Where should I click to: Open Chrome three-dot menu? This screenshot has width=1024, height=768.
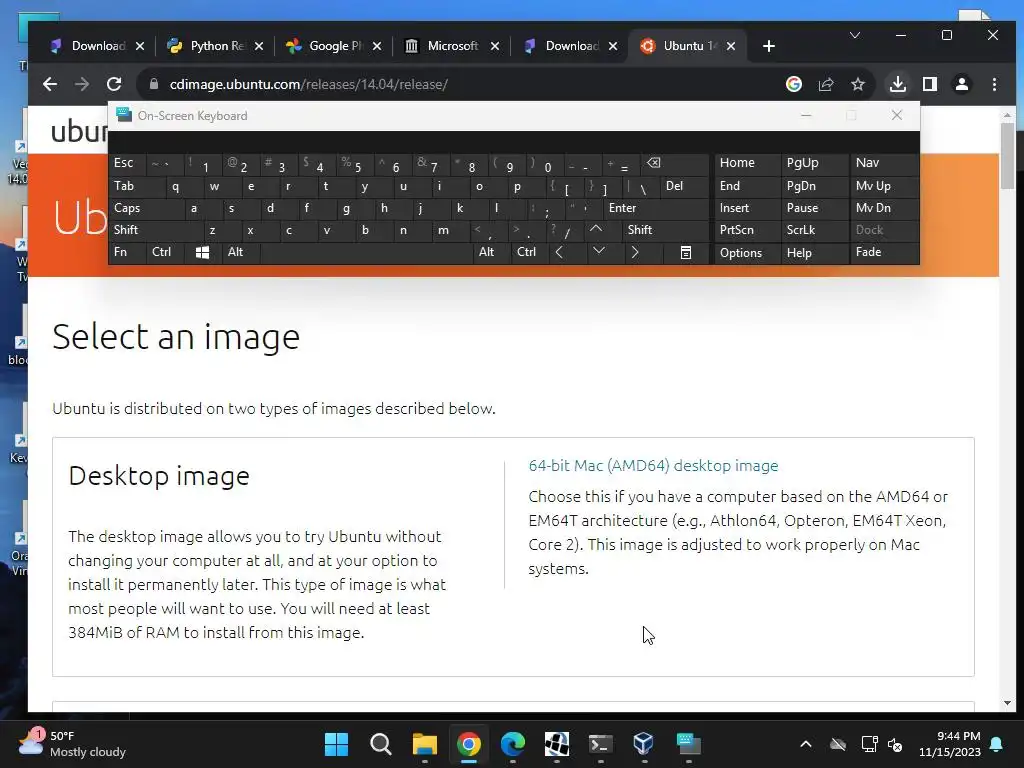pyautogui.click(x=994, y=84)
